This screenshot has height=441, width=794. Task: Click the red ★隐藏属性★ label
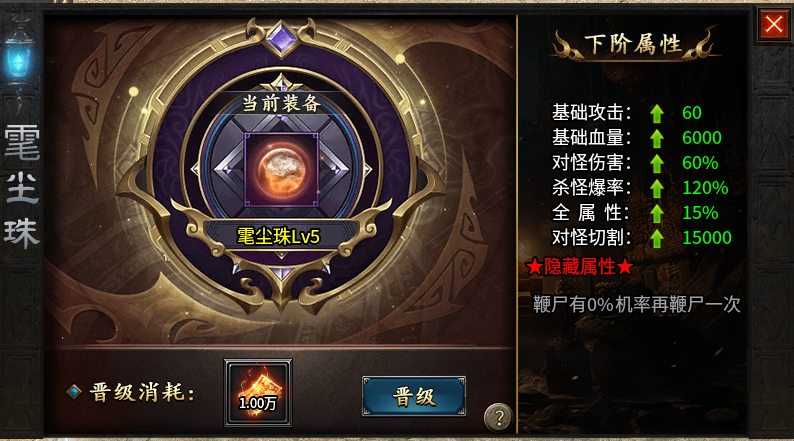tap(579, 266)
